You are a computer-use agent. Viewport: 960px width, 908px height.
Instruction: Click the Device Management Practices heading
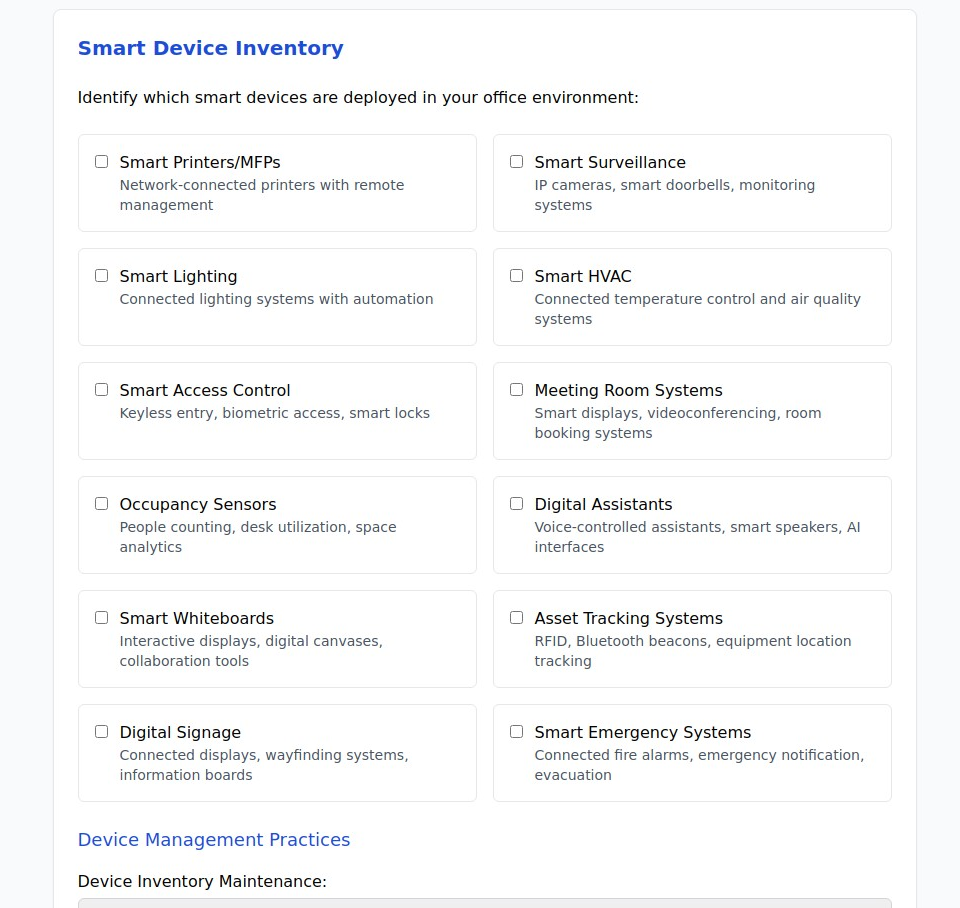214,840
